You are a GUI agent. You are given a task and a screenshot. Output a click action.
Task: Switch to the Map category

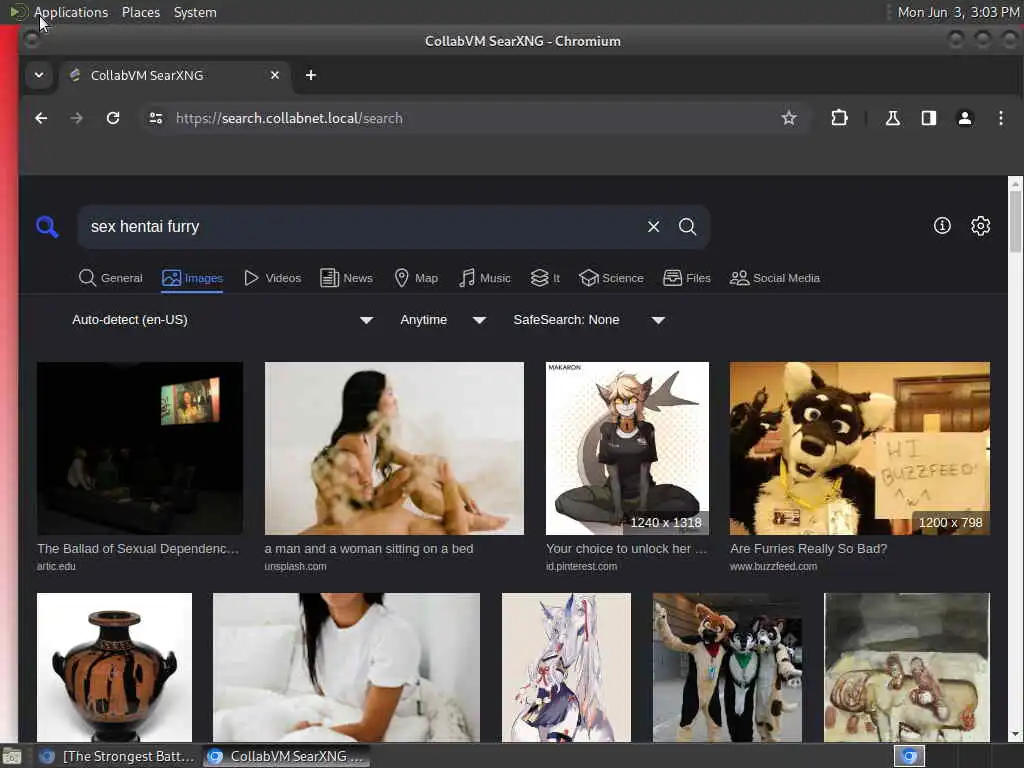click(416, 278)
